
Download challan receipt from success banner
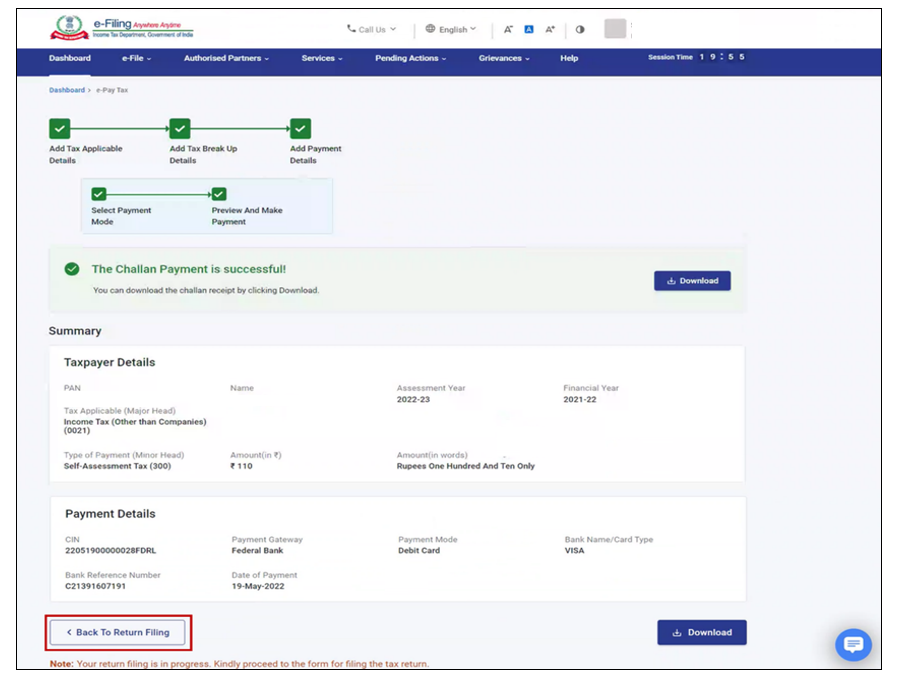[692, 281]
